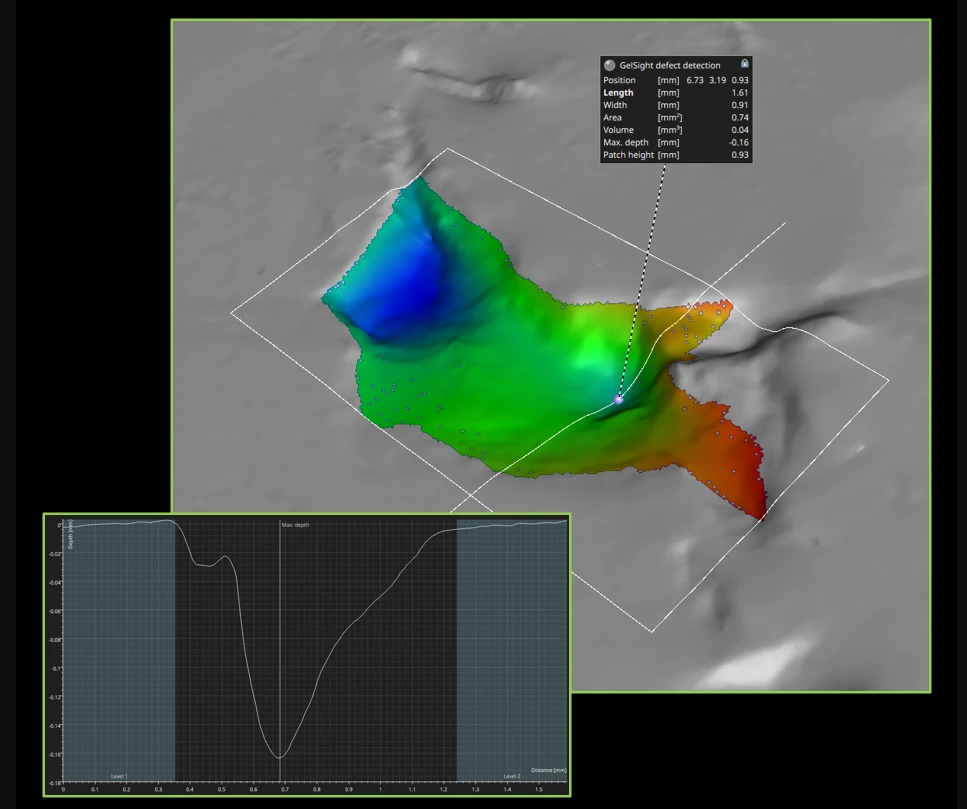Click the Position Y value 3.19
The height and width of the screenshot is (809, 967).
tap(717, 80)
